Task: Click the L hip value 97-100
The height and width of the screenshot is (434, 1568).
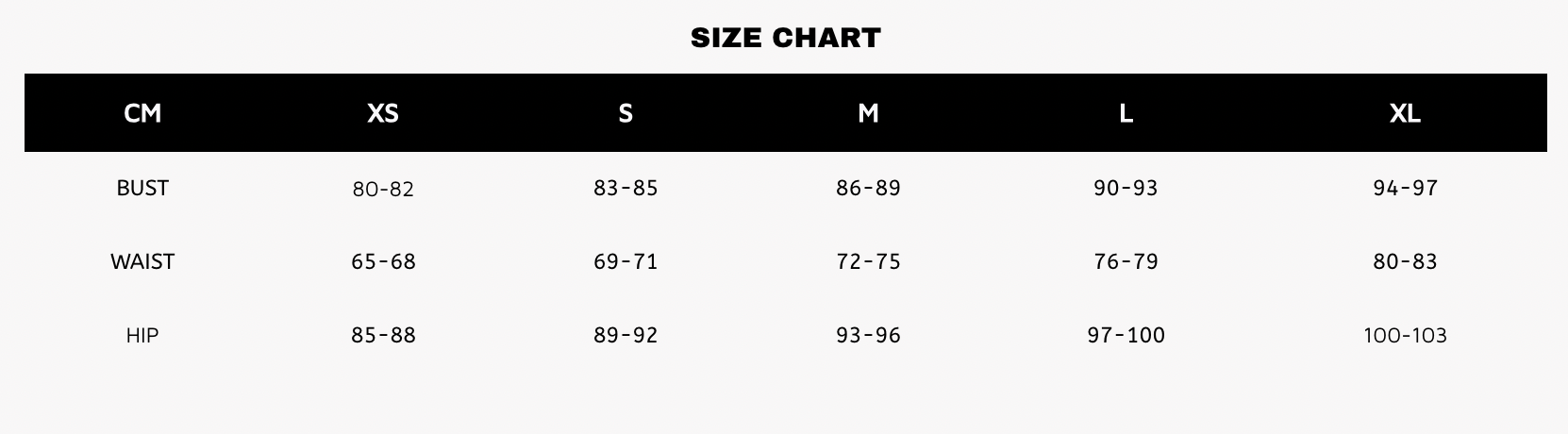Action: tap(1126, 335)
